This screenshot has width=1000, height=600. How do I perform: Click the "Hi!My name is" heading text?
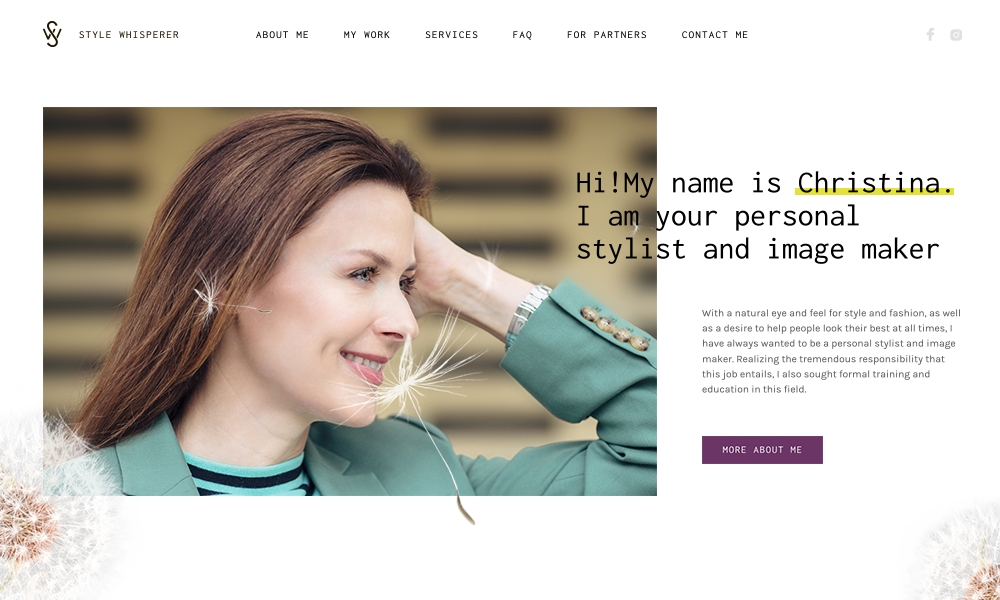(678, 183)
